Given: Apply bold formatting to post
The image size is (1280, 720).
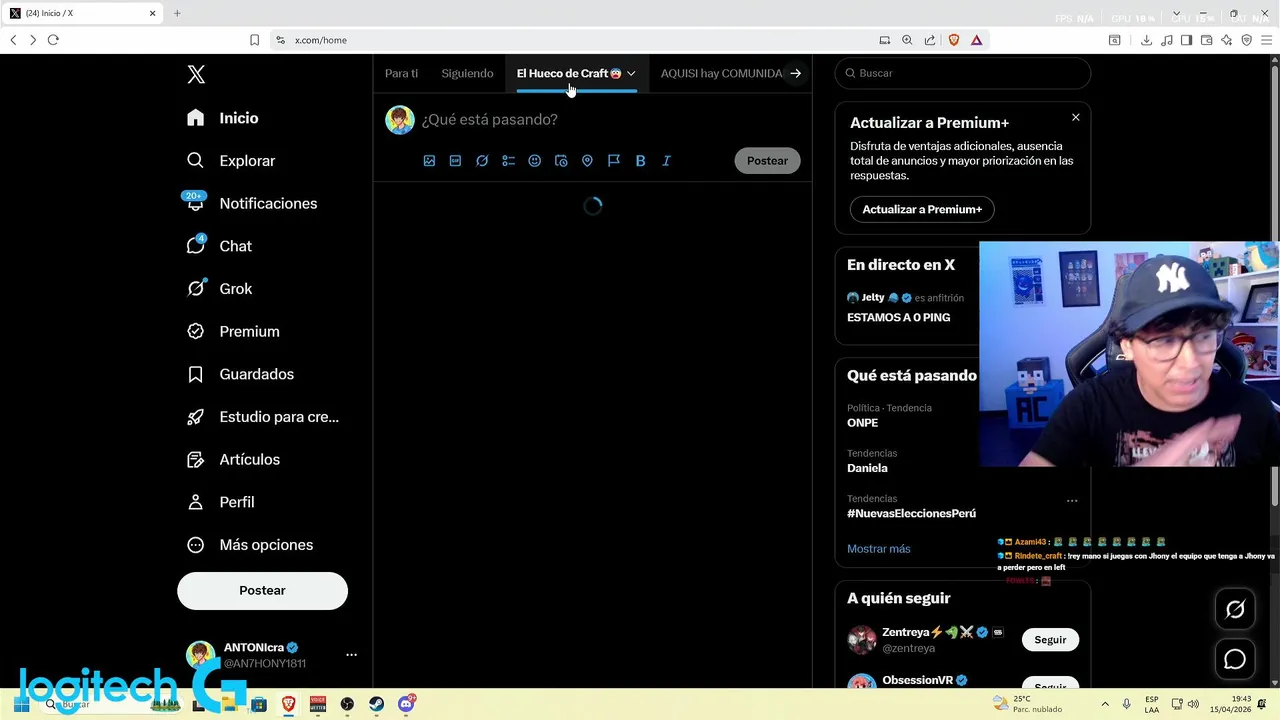Looking at the screenshot, I should 640,161.
